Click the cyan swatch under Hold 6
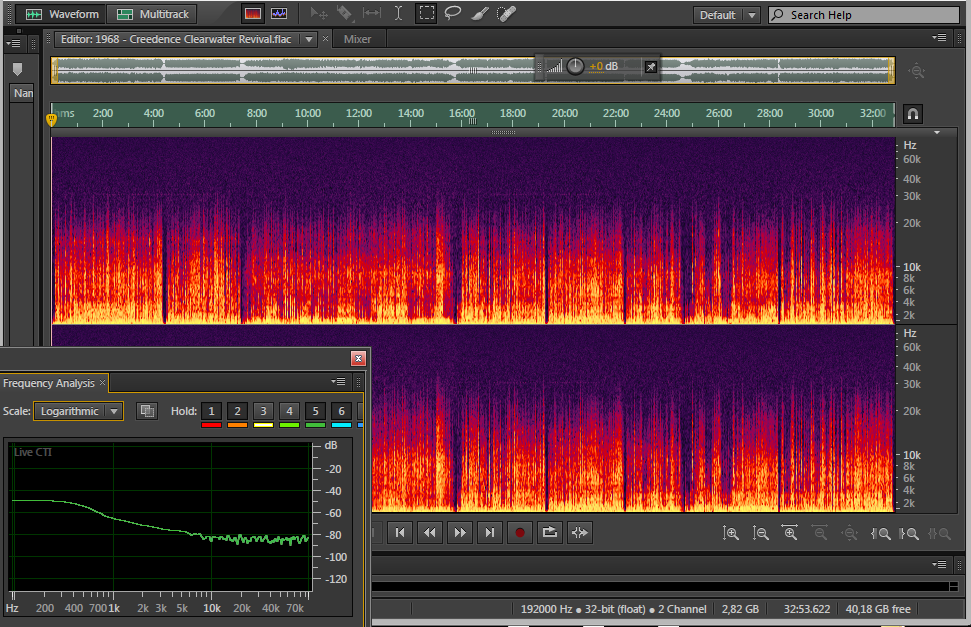The height and width of the screenshot is (627, 971). point(341,425)
